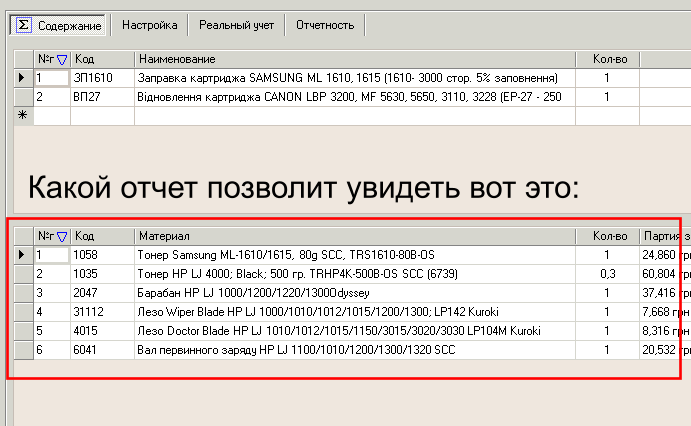Click sort arrow in lower №г column header
Screen dimensions: 691x426
pos(62,236)
